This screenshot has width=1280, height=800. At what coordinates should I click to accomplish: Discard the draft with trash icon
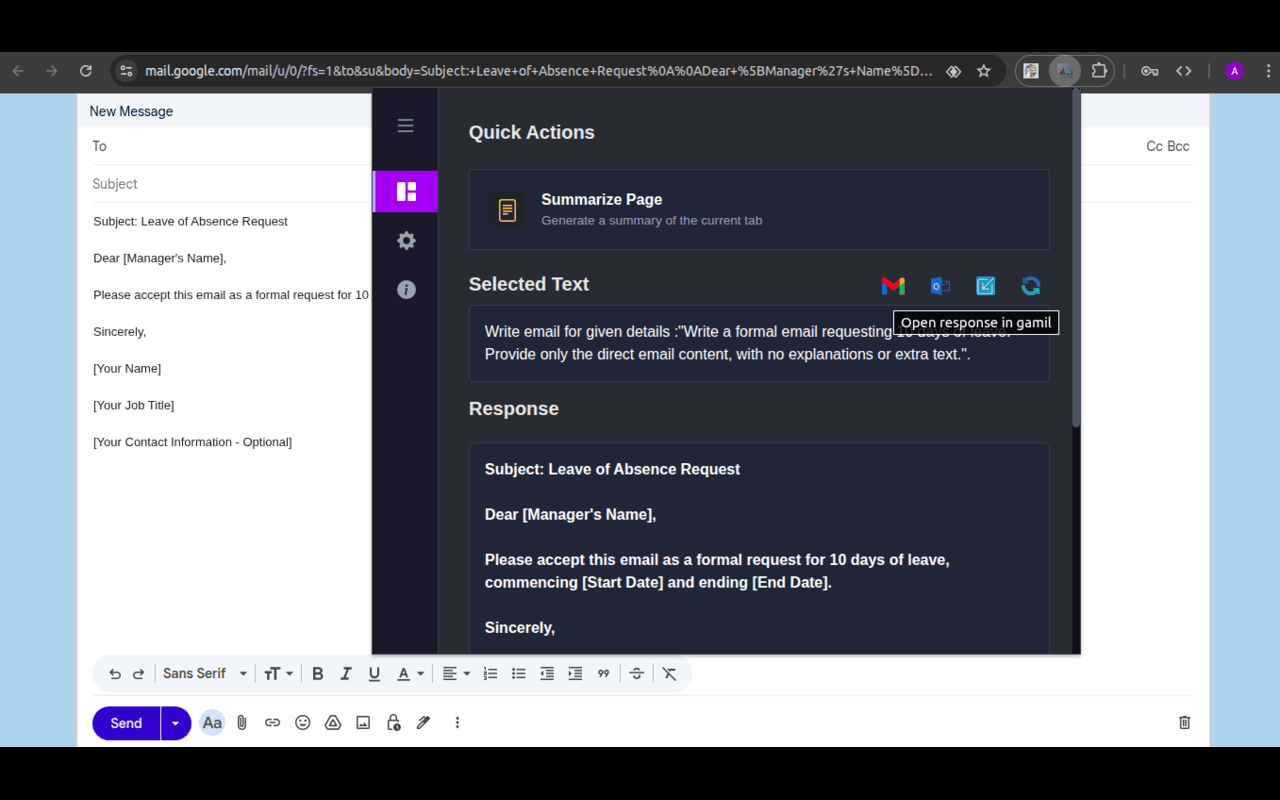(1184, 723)
